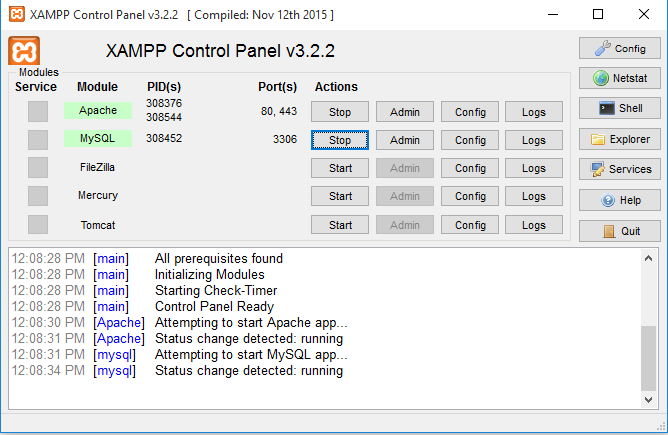Click the XAMPP title bar icon

click(x=17, y=14)
